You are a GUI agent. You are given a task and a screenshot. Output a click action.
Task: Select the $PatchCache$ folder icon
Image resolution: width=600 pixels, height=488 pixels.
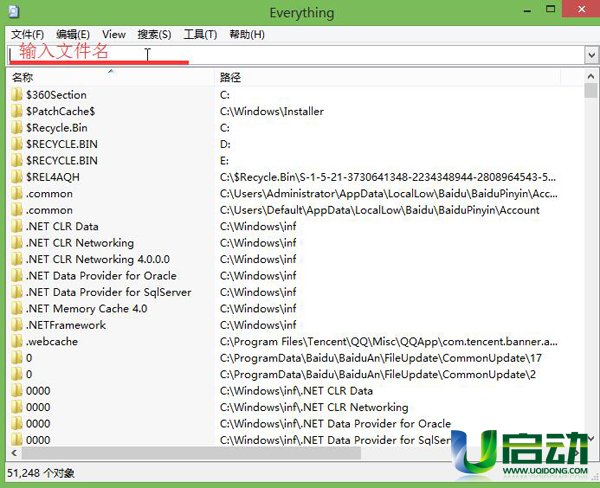(16, 111)
